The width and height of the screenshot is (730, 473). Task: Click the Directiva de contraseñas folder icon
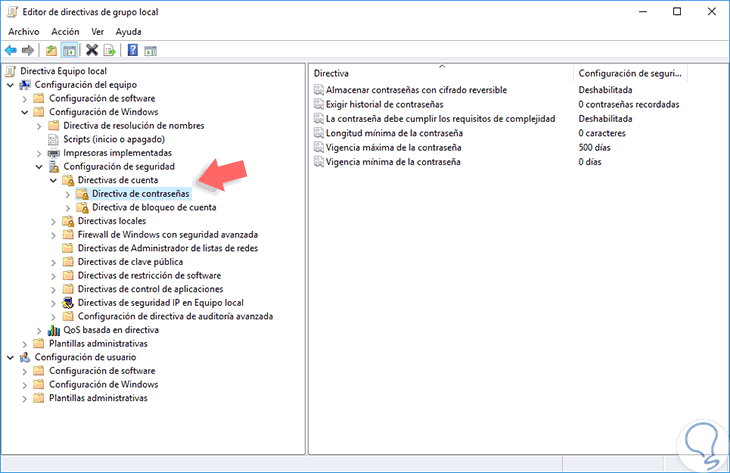(x=82, y=194)
